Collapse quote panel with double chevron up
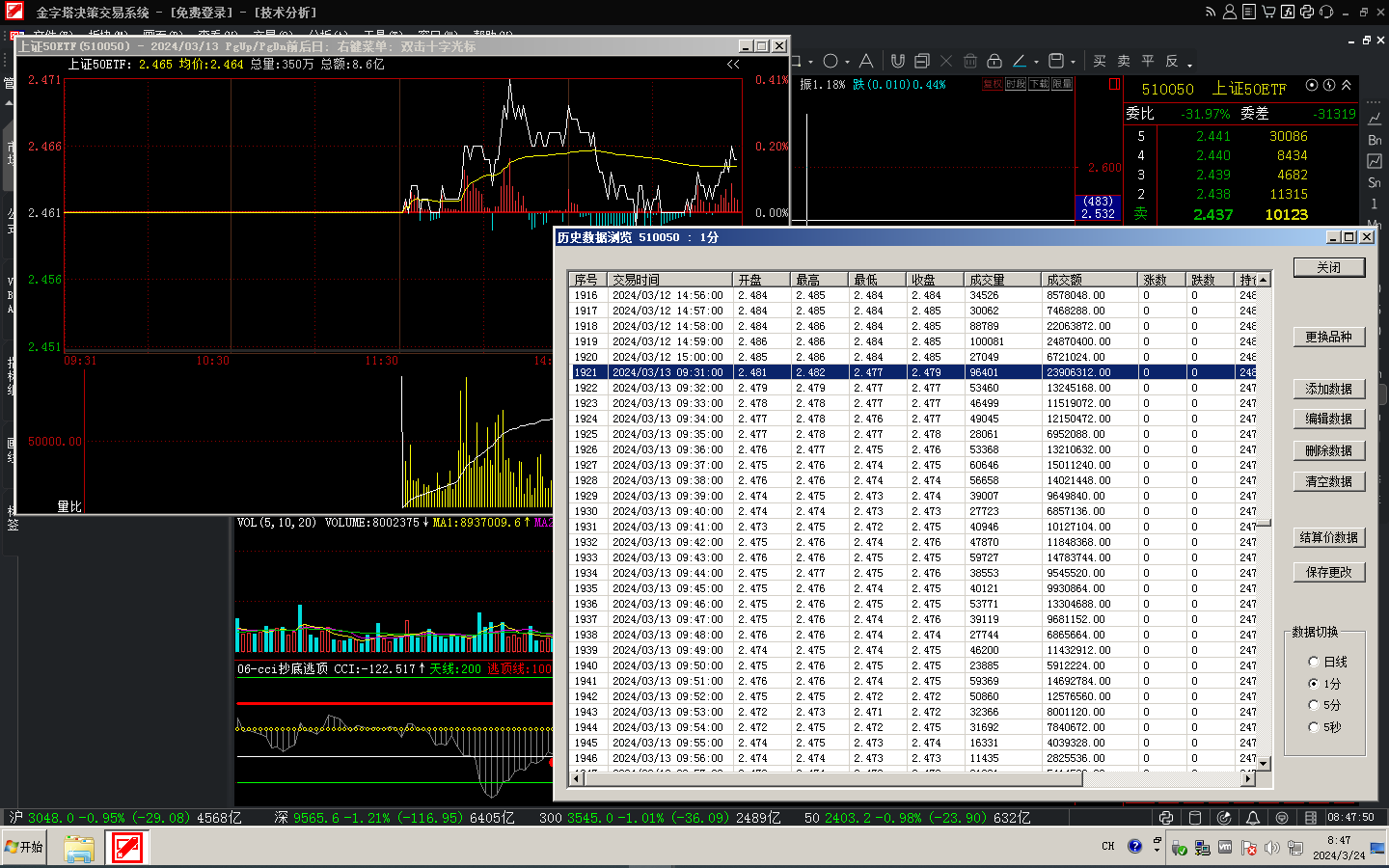This screenshot has height=868, width=1389. click(x=1347, y=85)
